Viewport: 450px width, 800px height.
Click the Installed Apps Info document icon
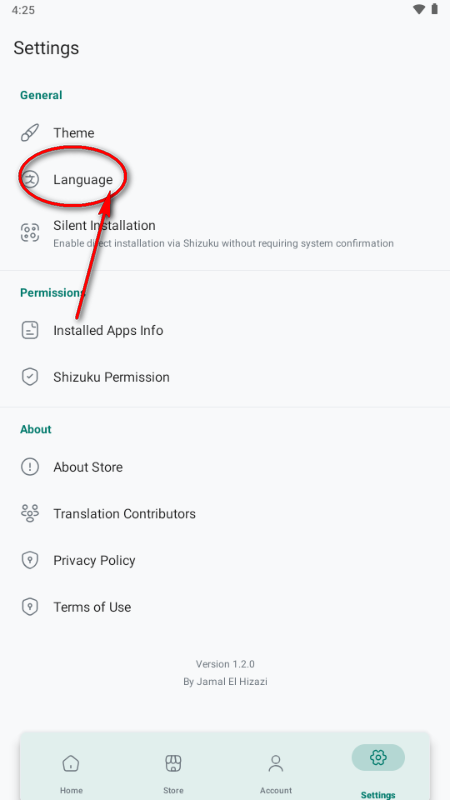click(x=30, y=330)
